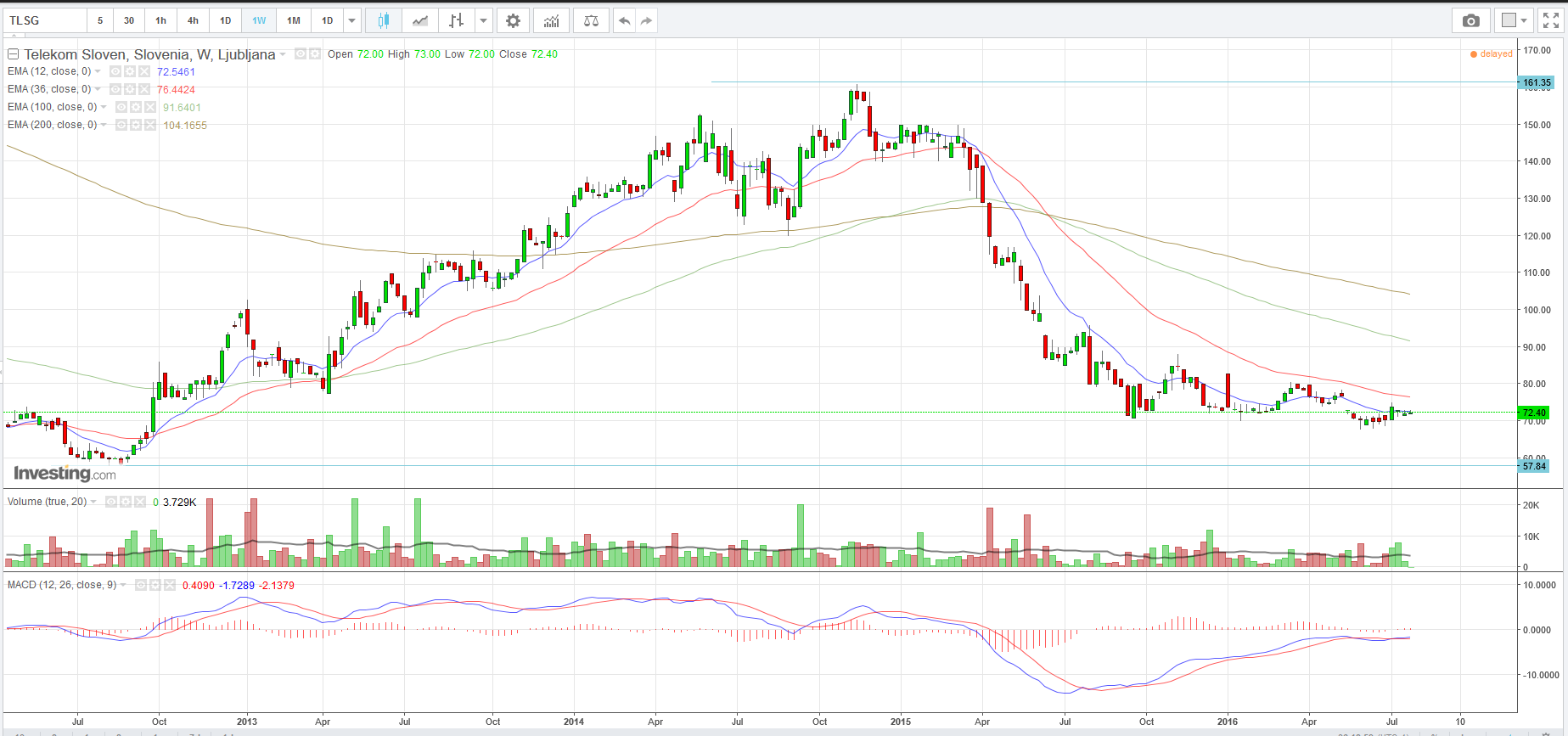Hide the EMA (36, close, 0) line
1568x736 pixels.
(115, 89)
